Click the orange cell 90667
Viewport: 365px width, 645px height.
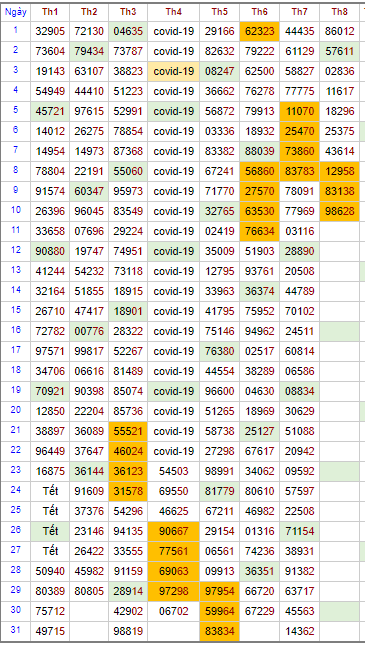click(x=174, y=530)
